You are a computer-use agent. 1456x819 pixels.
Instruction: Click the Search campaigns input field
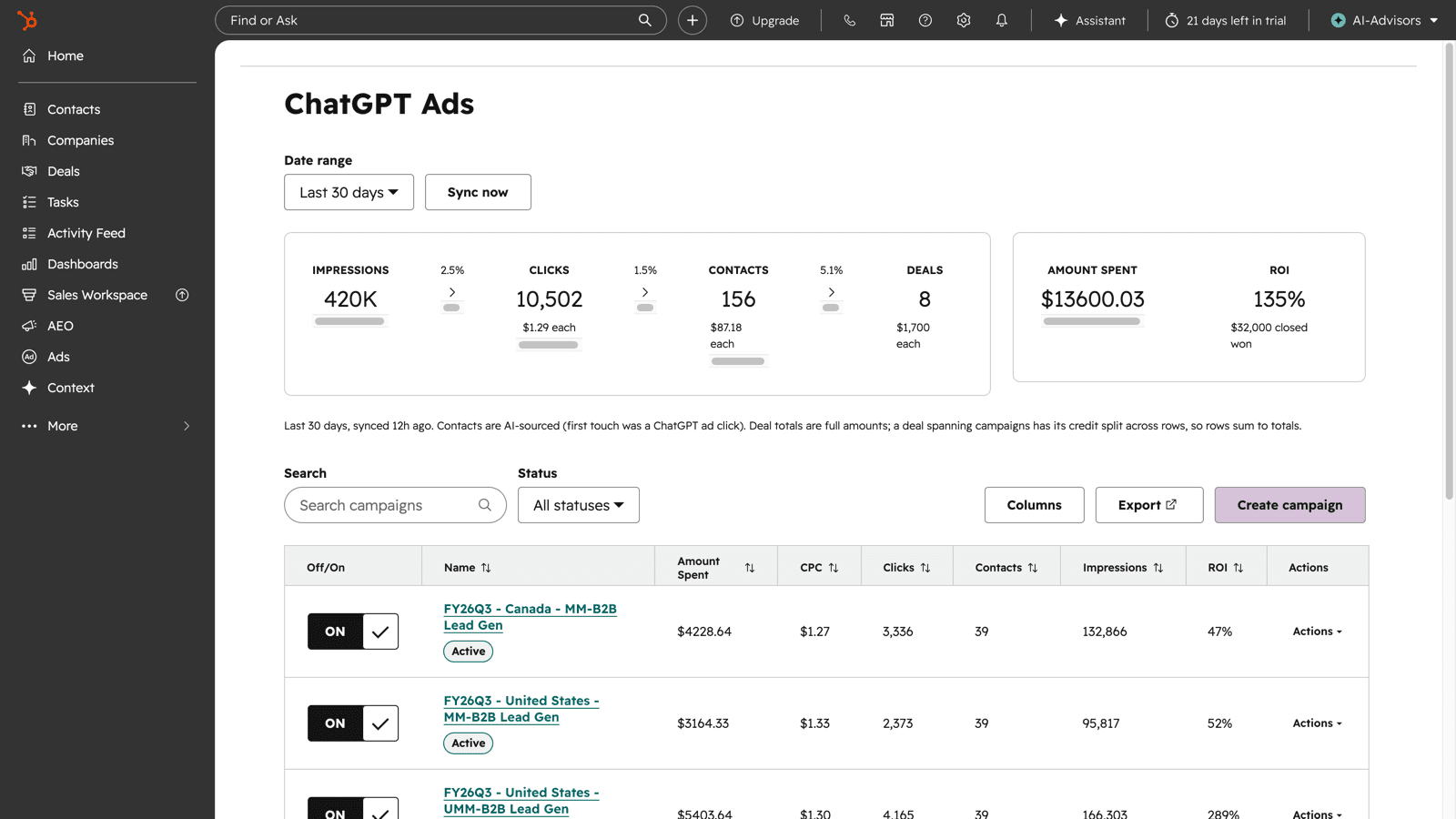395,505
